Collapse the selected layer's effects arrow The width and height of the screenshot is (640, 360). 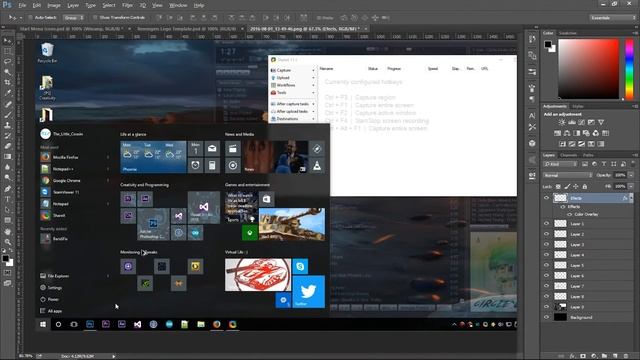631,198
